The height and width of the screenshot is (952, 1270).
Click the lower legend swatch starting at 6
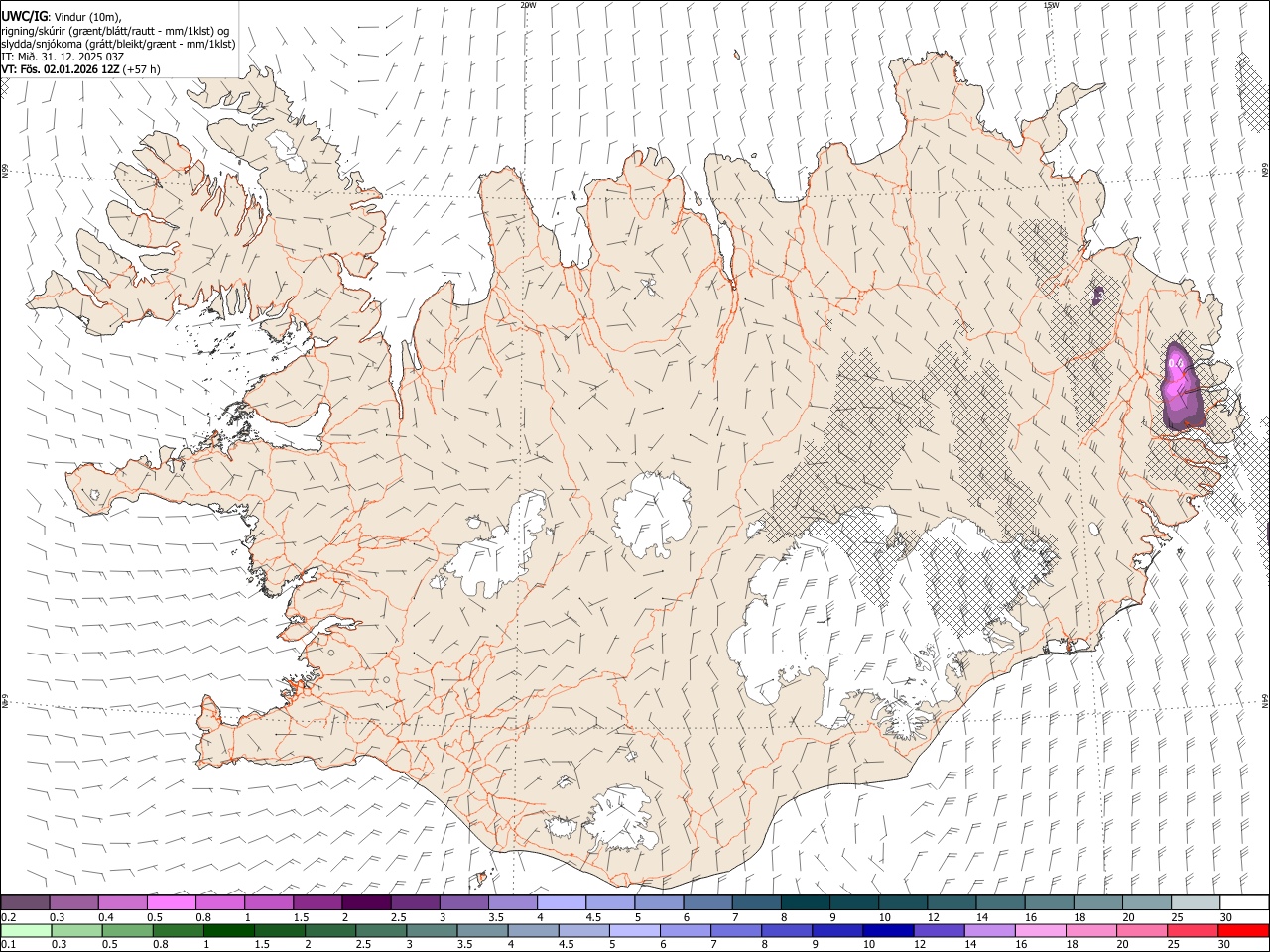[685, 930]
